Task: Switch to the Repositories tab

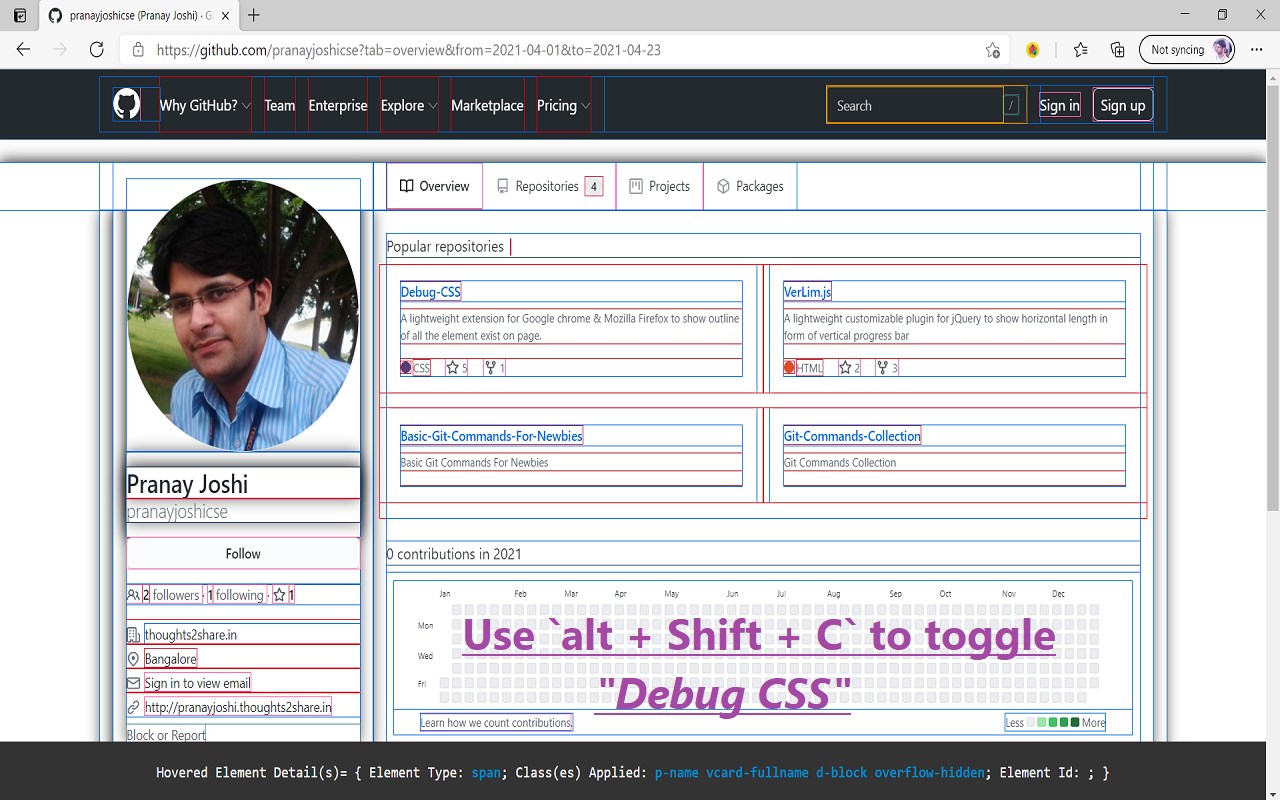Action: (x=549, y=186)
